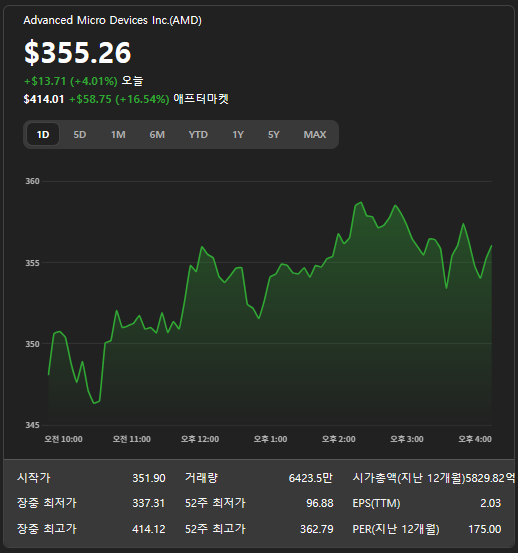This screenshot has height=553, width=518.
Task: Click the chart's lowest dip before 오전 11:00
Action: [x=94, y=403]
